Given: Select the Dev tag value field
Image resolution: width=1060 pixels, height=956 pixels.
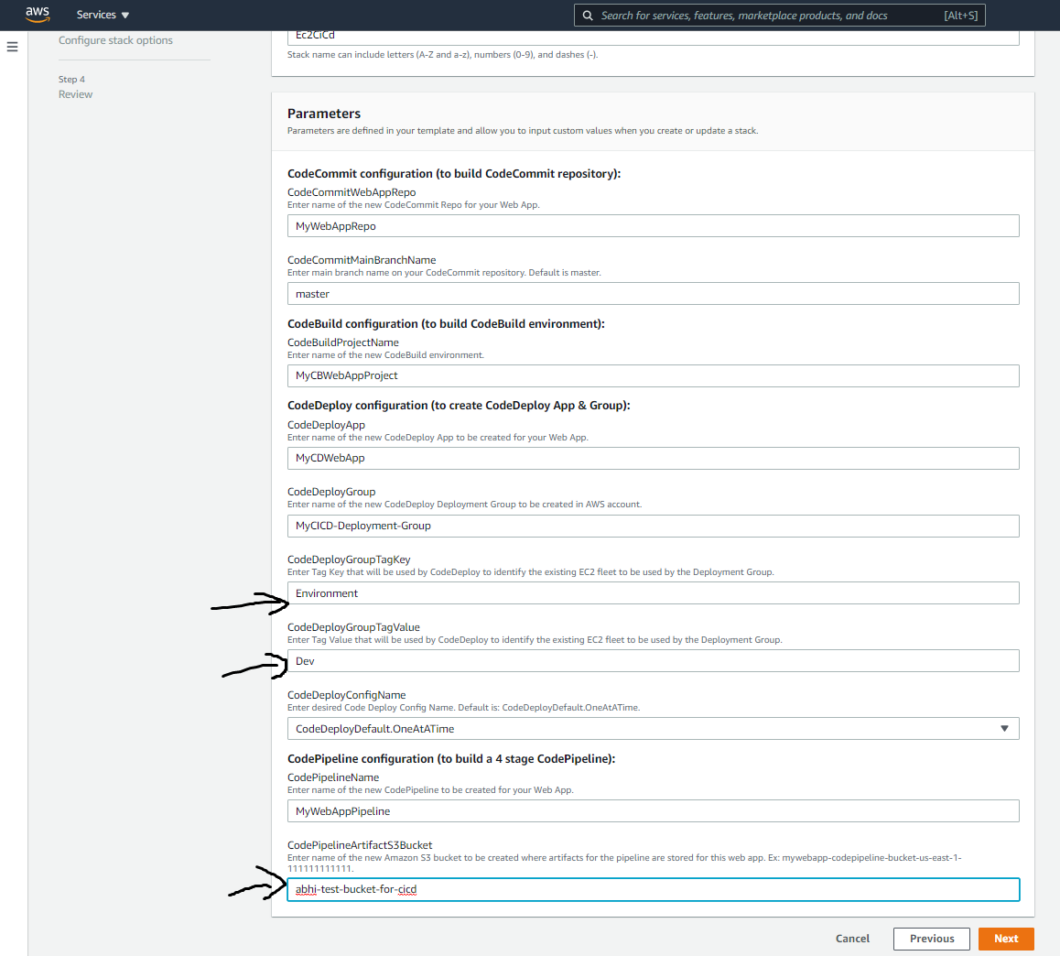Looking at the screenshot, I should click(652, 660).
